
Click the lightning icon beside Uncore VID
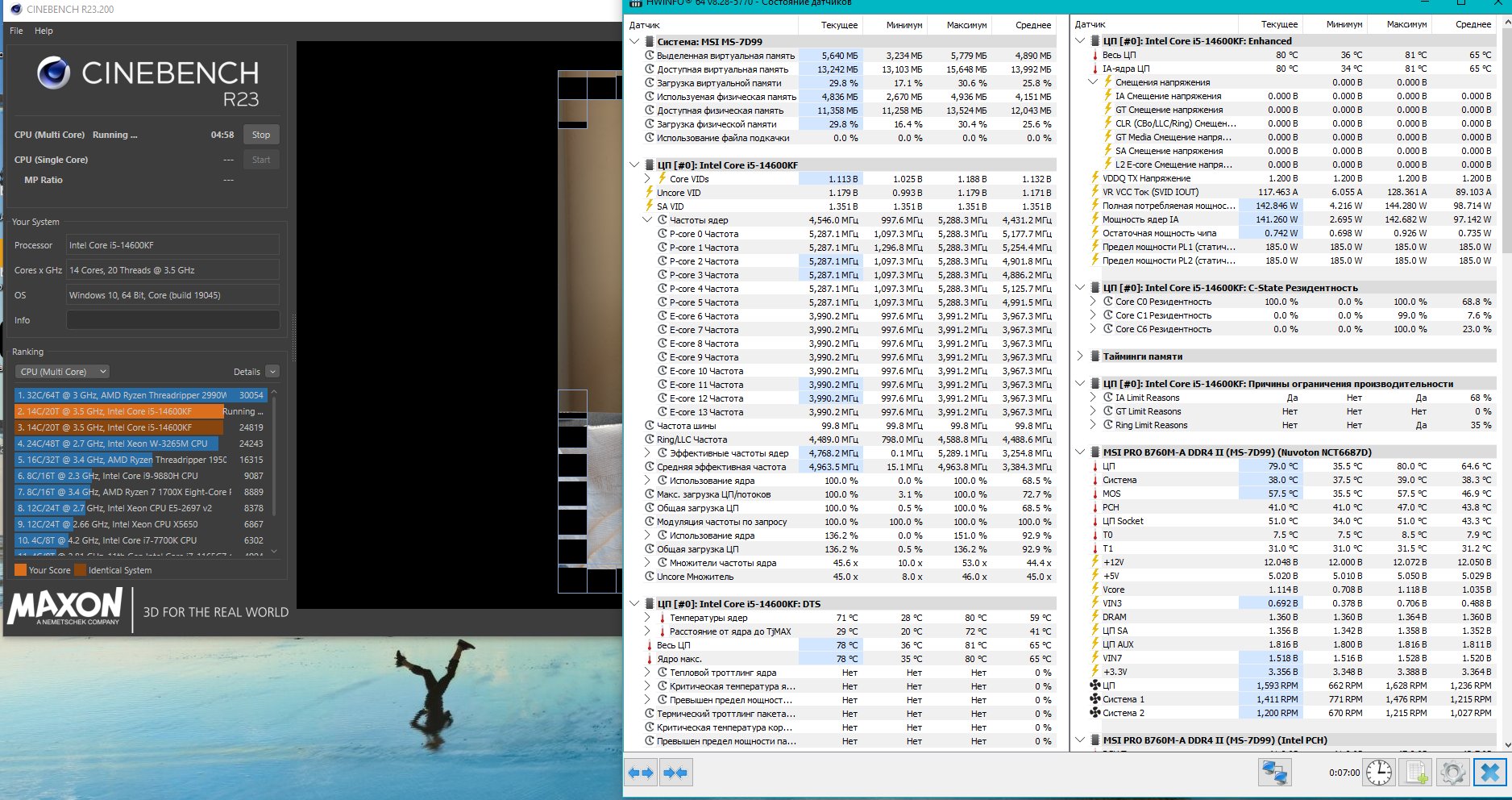pyautogui.click(x=650, y=193)
